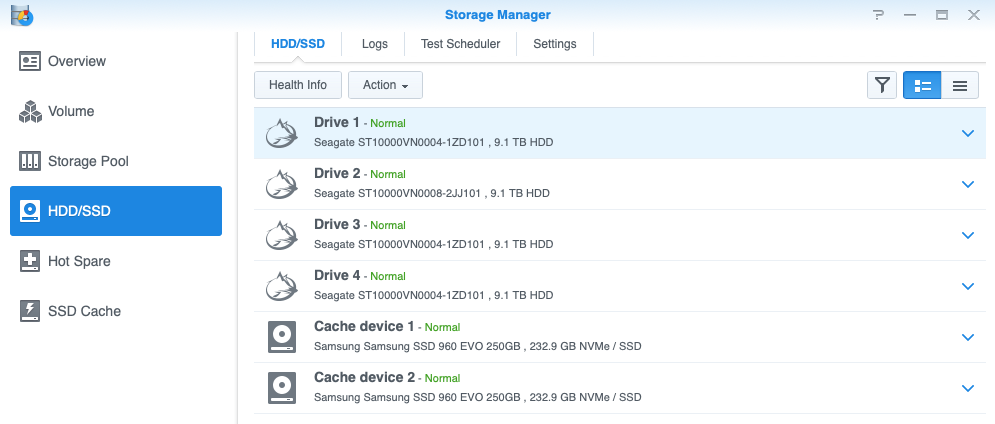Open the help question mark icon
This screenshot has height=424, width=995.
[x=878, y=15]
